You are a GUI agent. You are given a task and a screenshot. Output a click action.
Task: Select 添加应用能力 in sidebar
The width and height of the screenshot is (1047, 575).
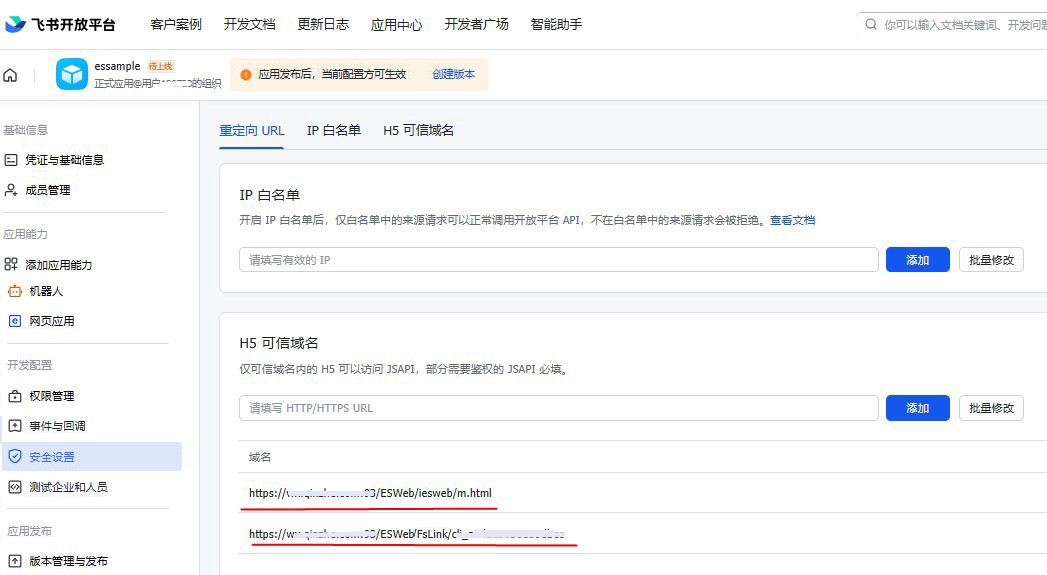pyautogui.click(x=60, y=265)
